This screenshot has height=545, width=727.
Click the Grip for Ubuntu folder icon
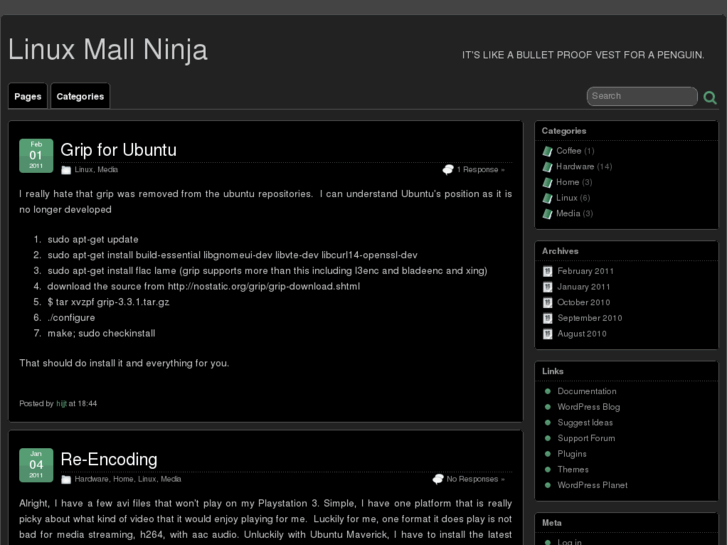(x=66, y=170)
